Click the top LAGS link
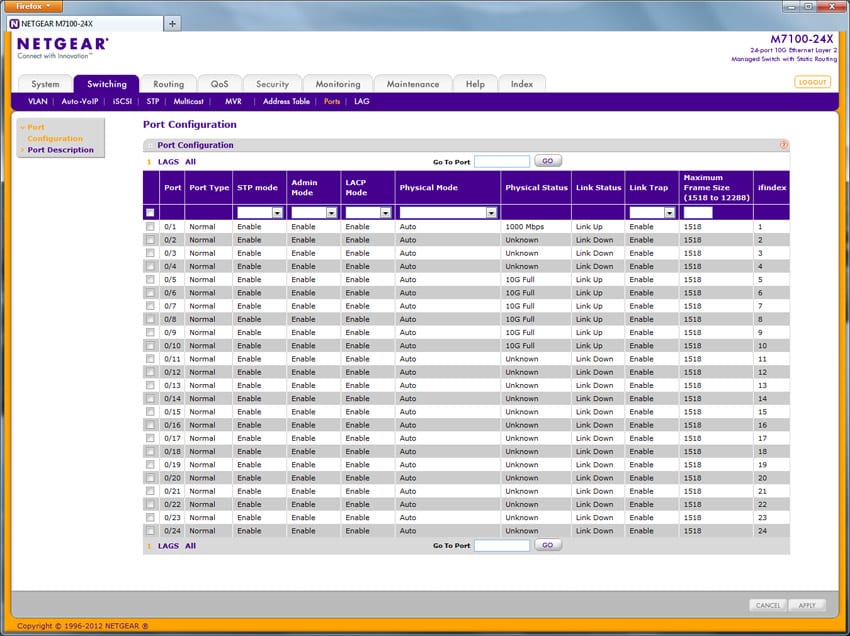850x636 pixels. 168,162
